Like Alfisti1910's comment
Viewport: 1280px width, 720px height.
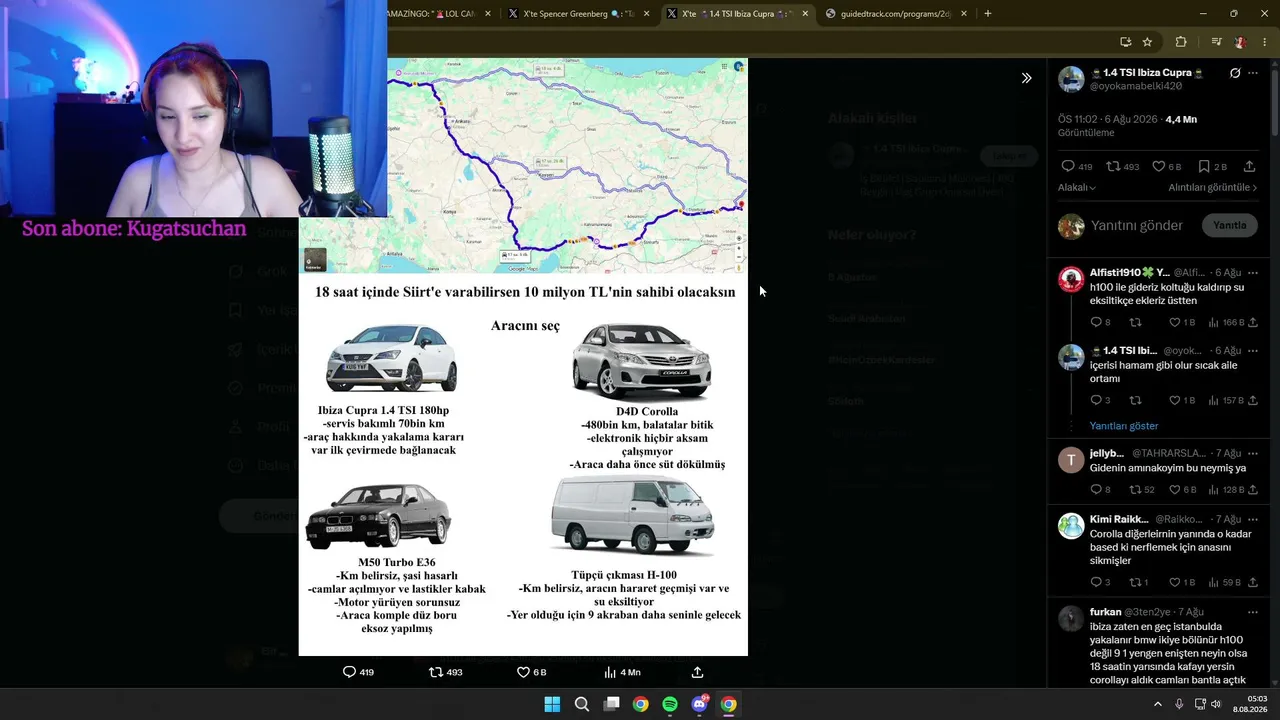tap(1182, 322)
